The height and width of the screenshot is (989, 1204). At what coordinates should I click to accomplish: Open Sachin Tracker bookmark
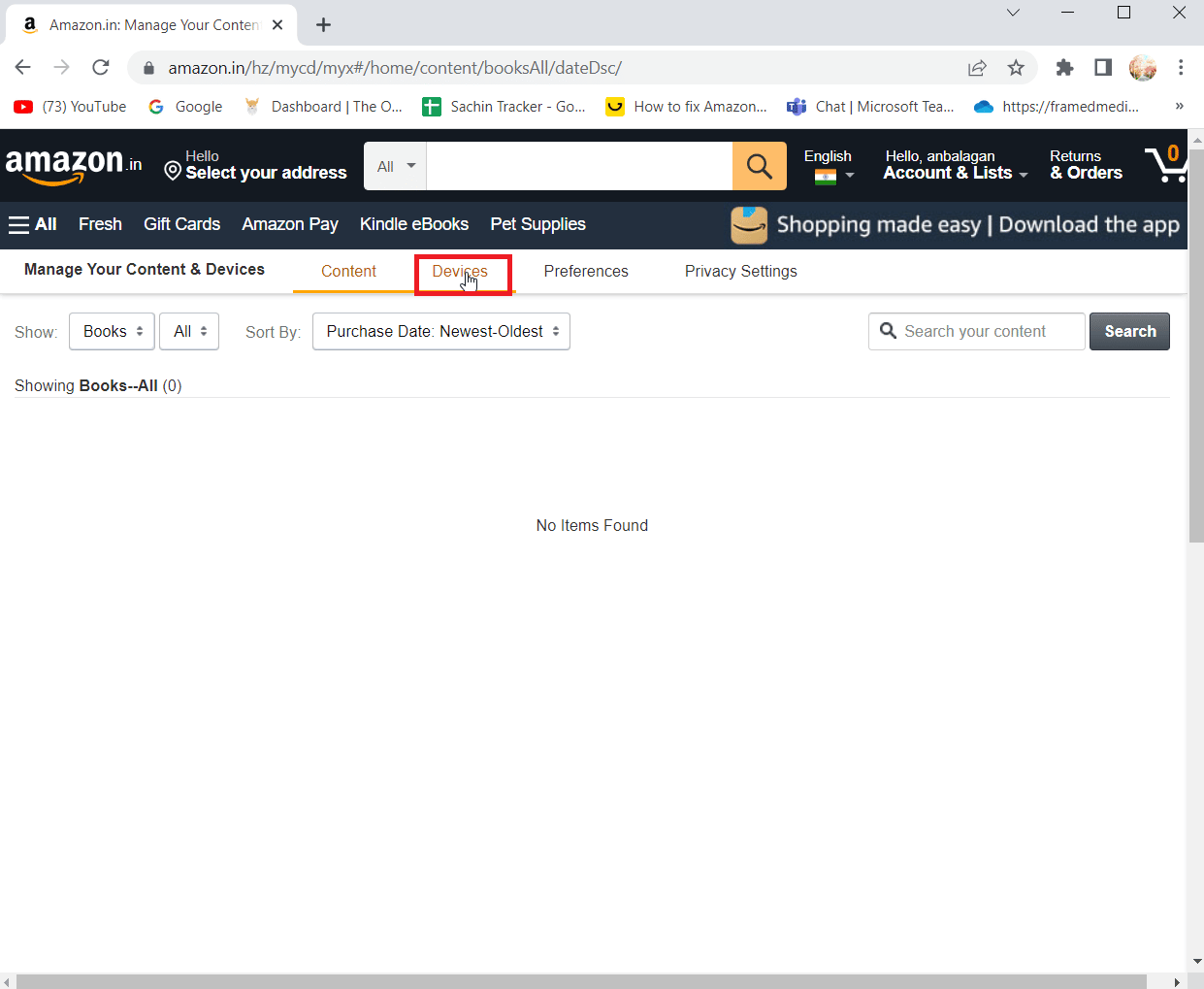tap(504, 107)
